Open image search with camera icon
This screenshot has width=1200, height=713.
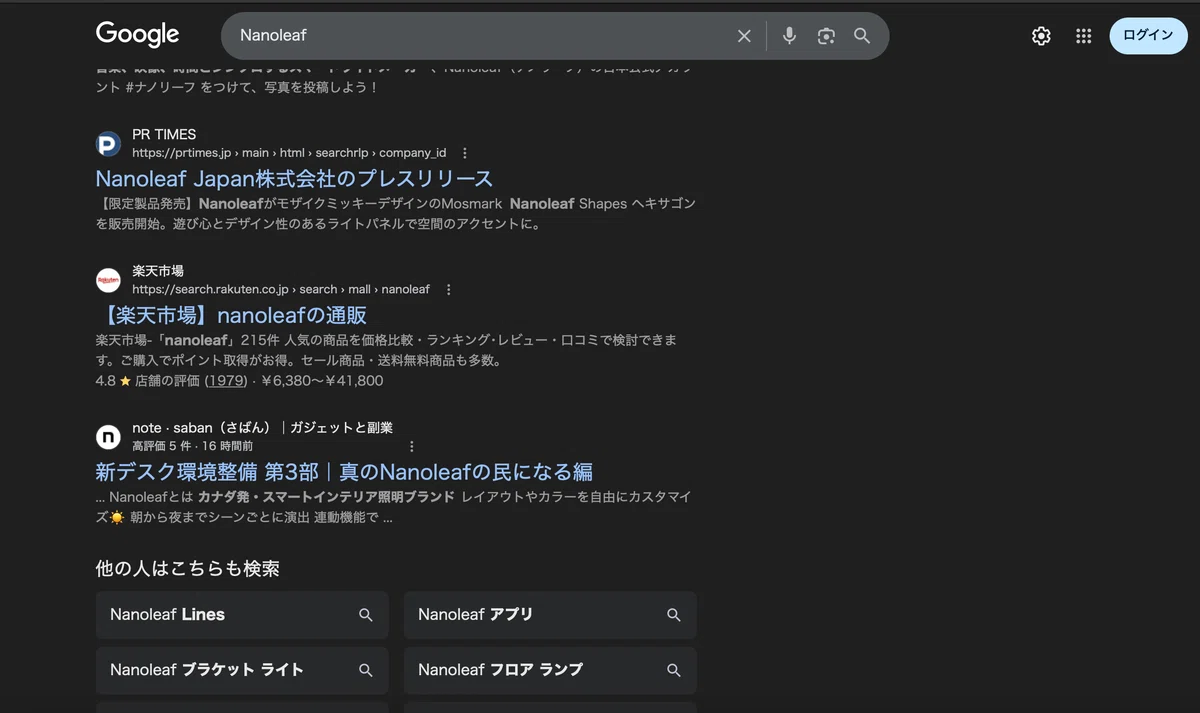click(826, 36)
